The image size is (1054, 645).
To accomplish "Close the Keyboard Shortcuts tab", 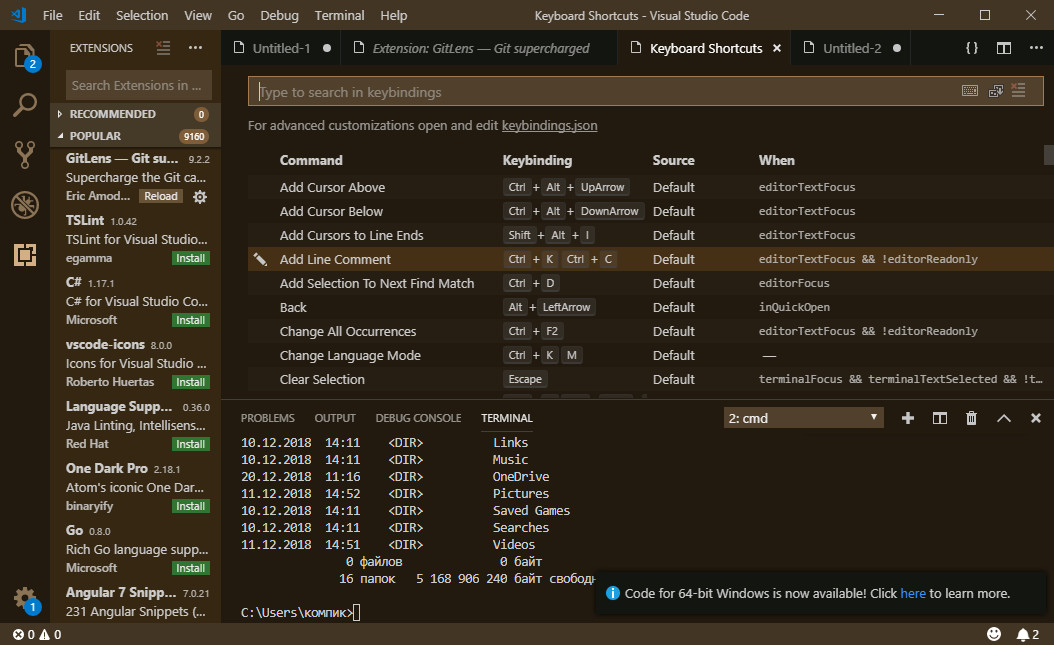I will pyautogui.click(x=777, y=48).
